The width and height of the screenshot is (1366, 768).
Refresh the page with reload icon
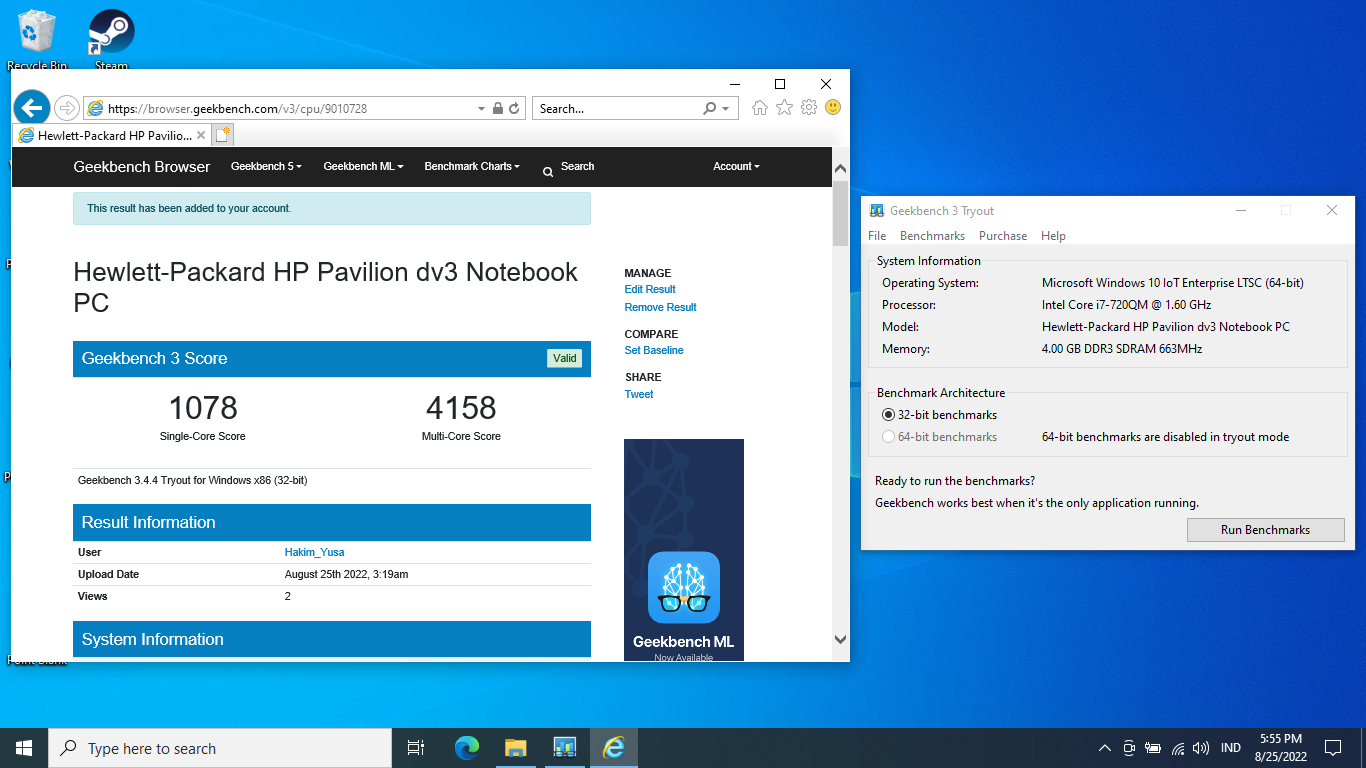(x=514, y=108)
